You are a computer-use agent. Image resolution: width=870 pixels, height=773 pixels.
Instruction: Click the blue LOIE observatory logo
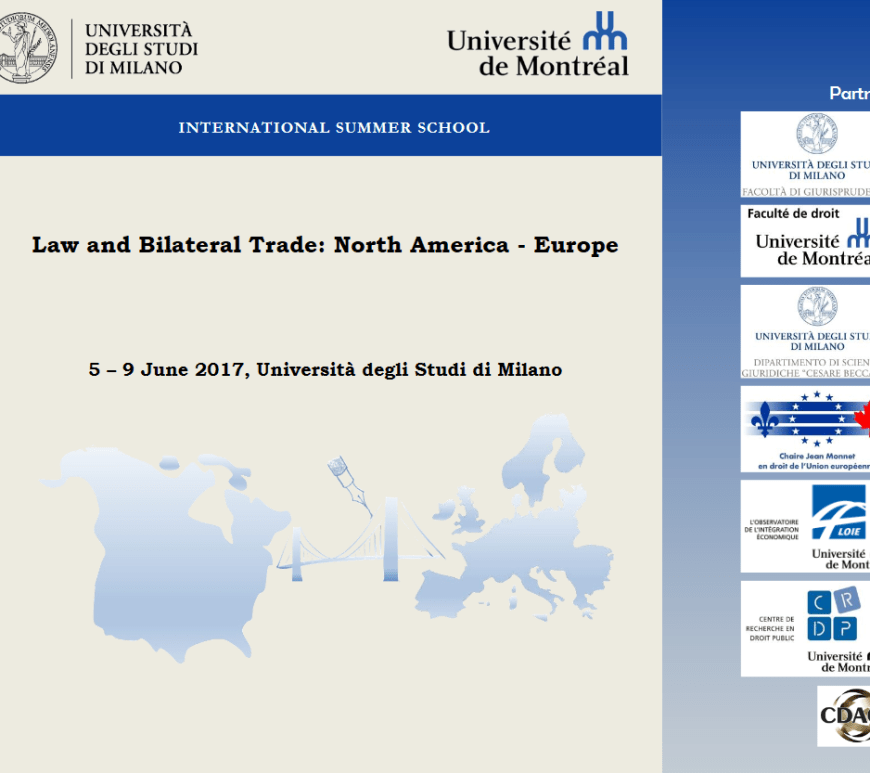838,512
